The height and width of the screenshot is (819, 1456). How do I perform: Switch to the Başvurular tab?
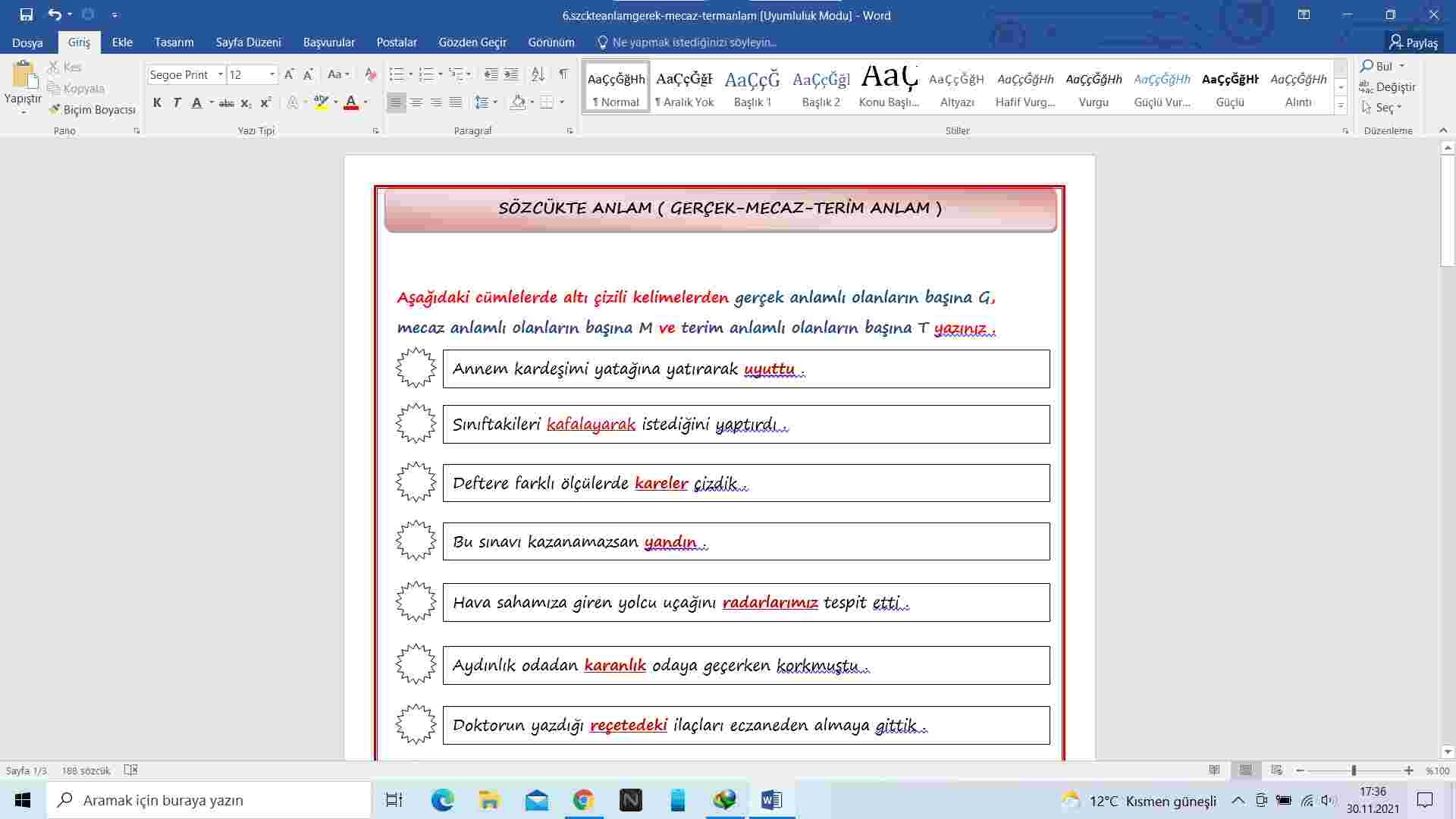pyautogui.click(x=328, y=42)
